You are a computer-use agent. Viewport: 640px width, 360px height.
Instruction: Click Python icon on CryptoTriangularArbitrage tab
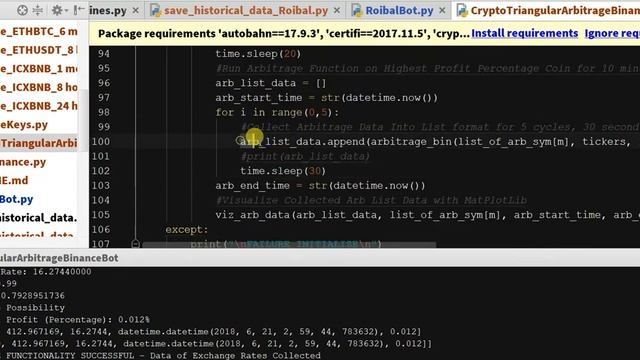point(462,11)
